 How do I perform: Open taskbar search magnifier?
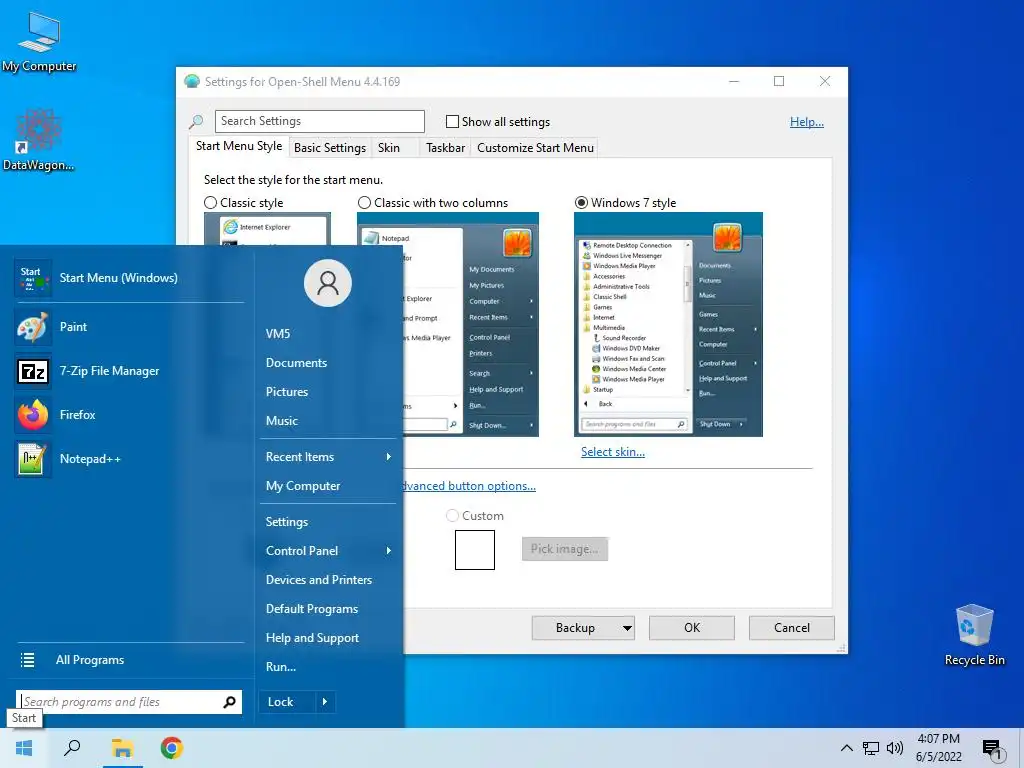click(72, 748)
